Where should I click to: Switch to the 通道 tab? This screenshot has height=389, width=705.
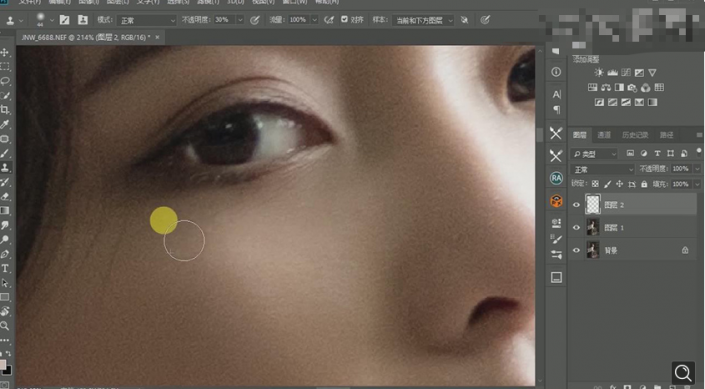click(604, 135)
